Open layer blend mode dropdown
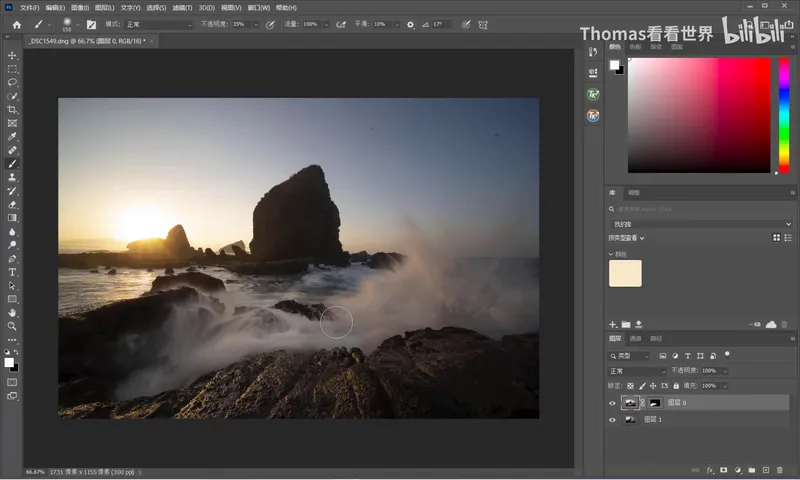 coord(638,371)
